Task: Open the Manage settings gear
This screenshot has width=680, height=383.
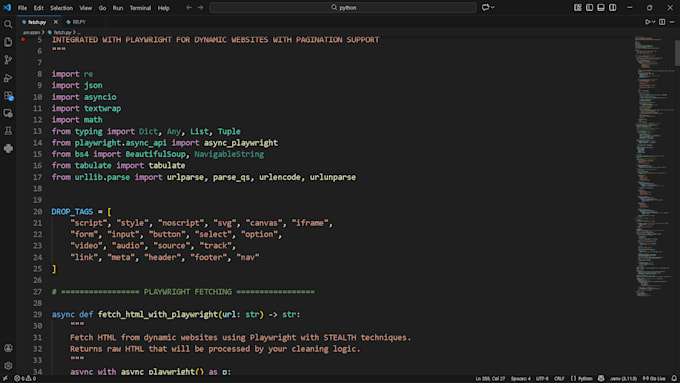Action: 8,366
